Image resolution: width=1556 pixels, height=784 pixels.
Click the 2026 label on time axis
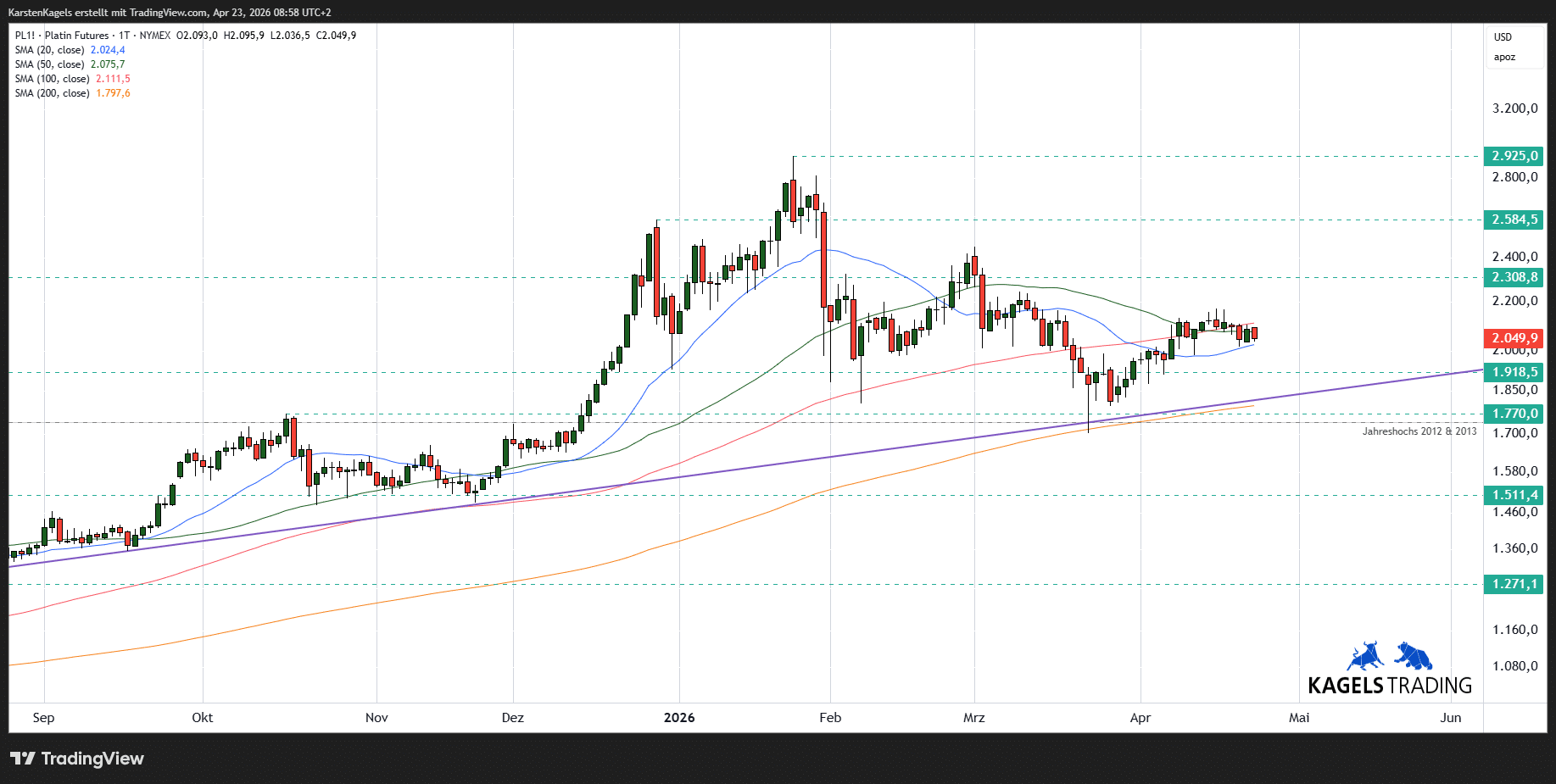(678, 718)
